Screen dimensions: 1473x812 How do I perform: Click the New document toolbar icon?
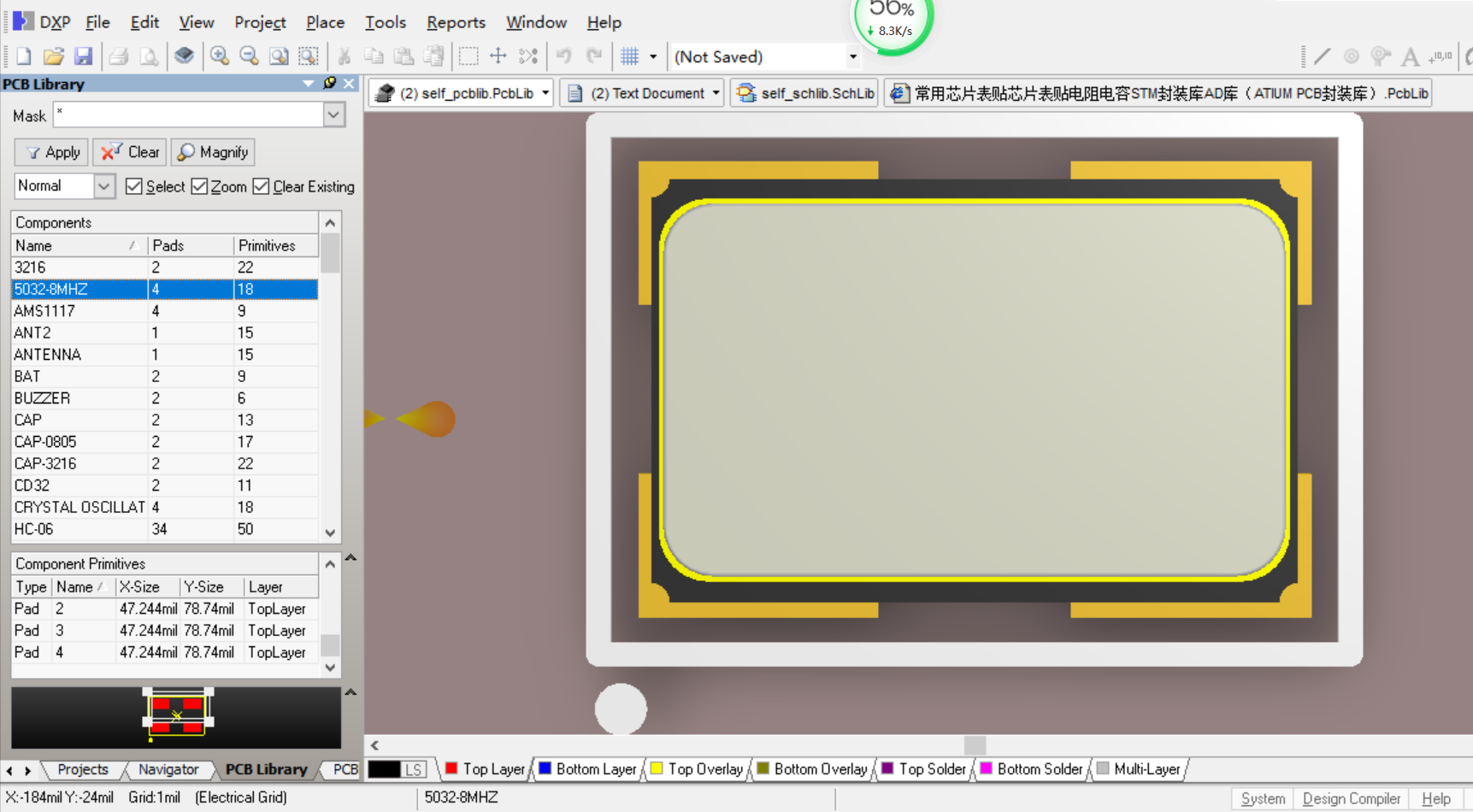24,56
